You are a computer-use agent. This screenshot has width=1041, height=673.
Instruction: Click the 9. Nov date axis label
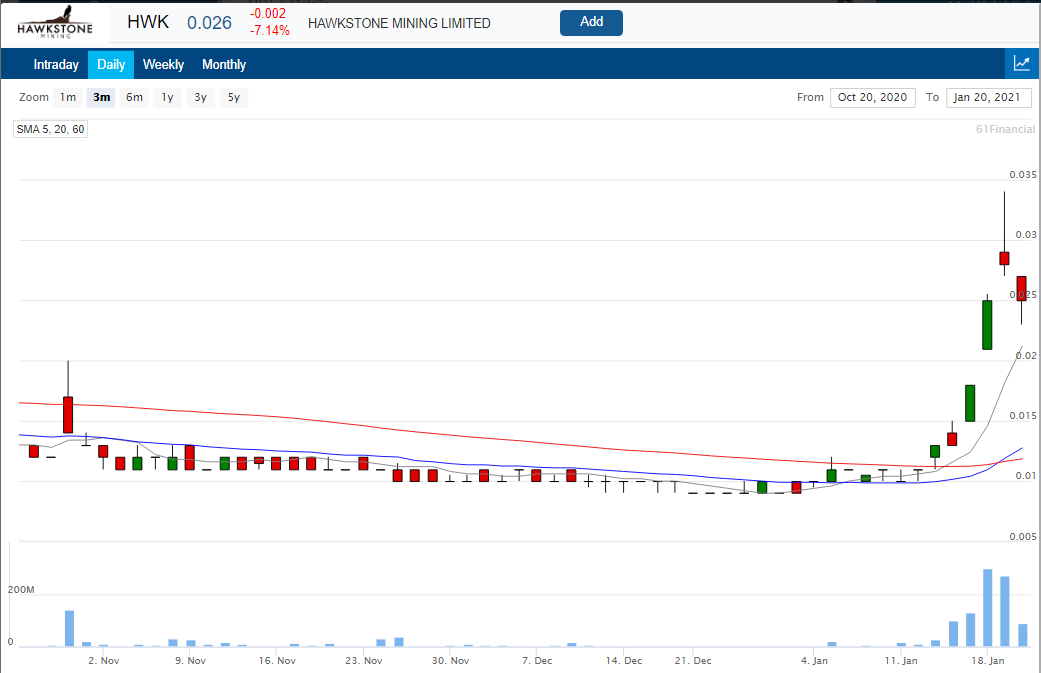[x=191, y=660]
